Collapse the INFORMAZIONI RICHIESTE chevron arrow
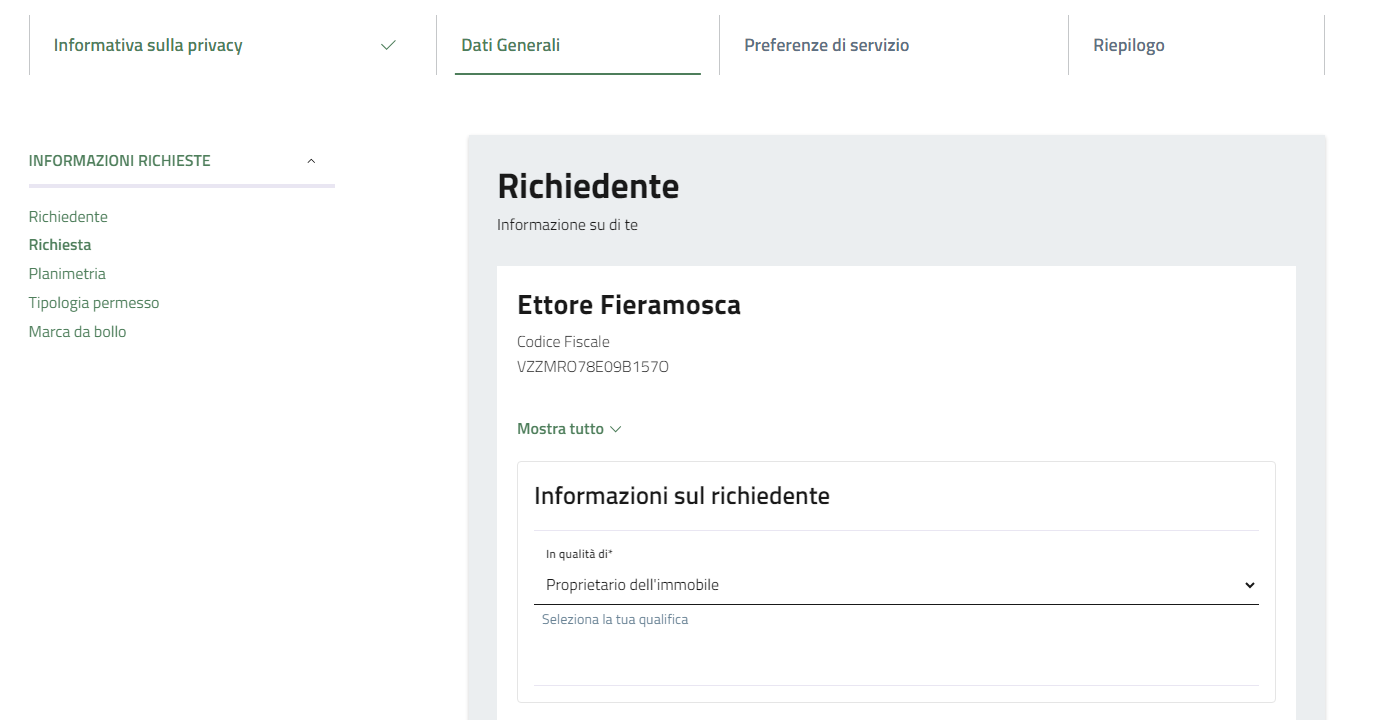This screenshot has width=1378, height=720. [311, 161]
